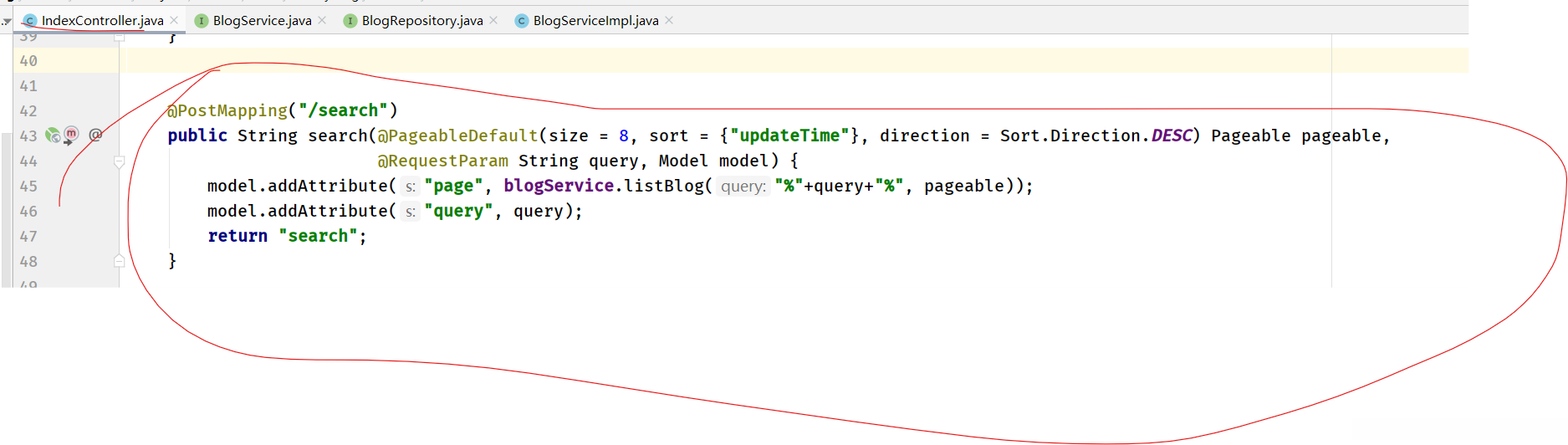Click the number 8 size value
The image size is (1568, 445).
[624, 136]
